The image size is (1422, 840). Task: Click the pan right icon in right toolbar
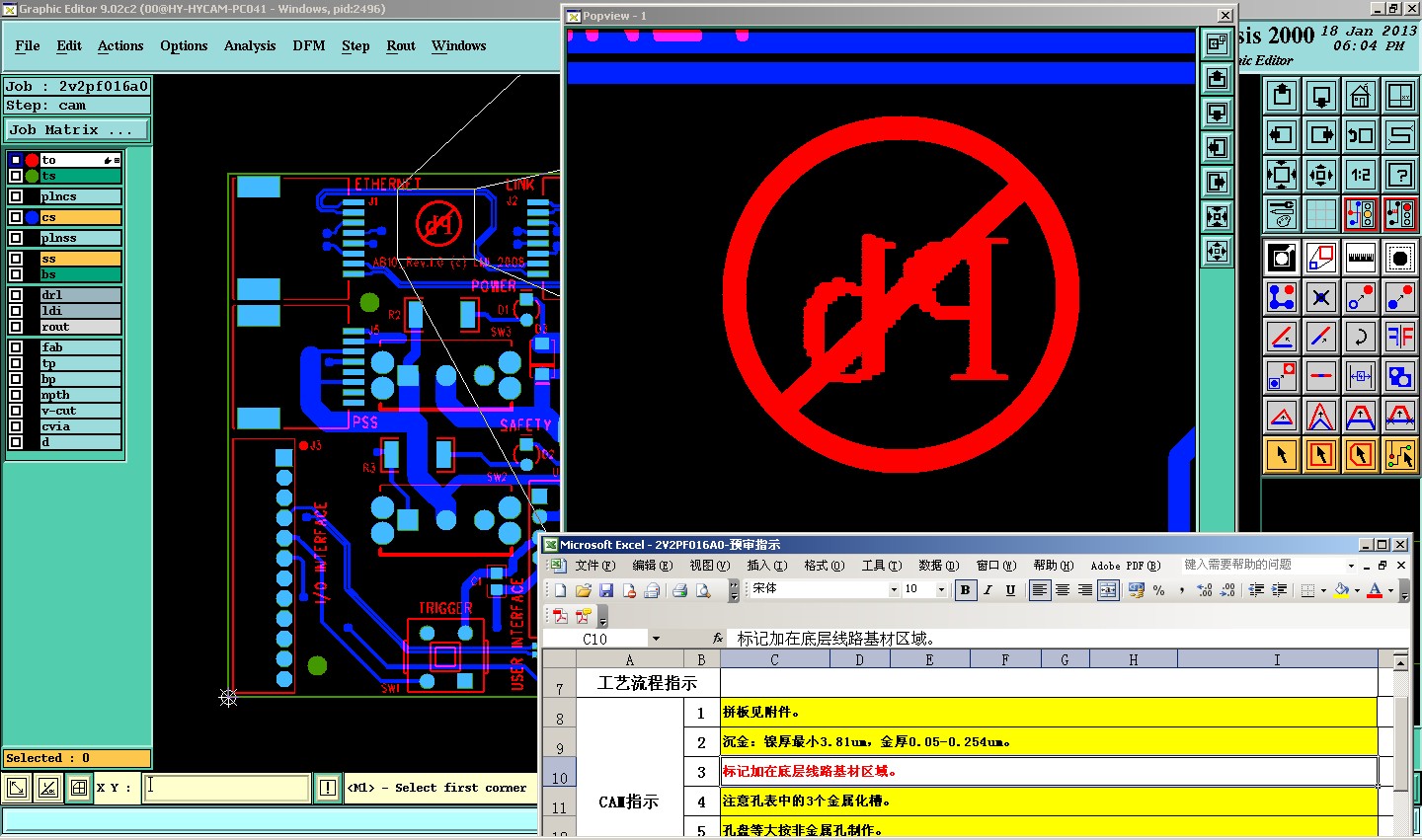[1321, 135]
